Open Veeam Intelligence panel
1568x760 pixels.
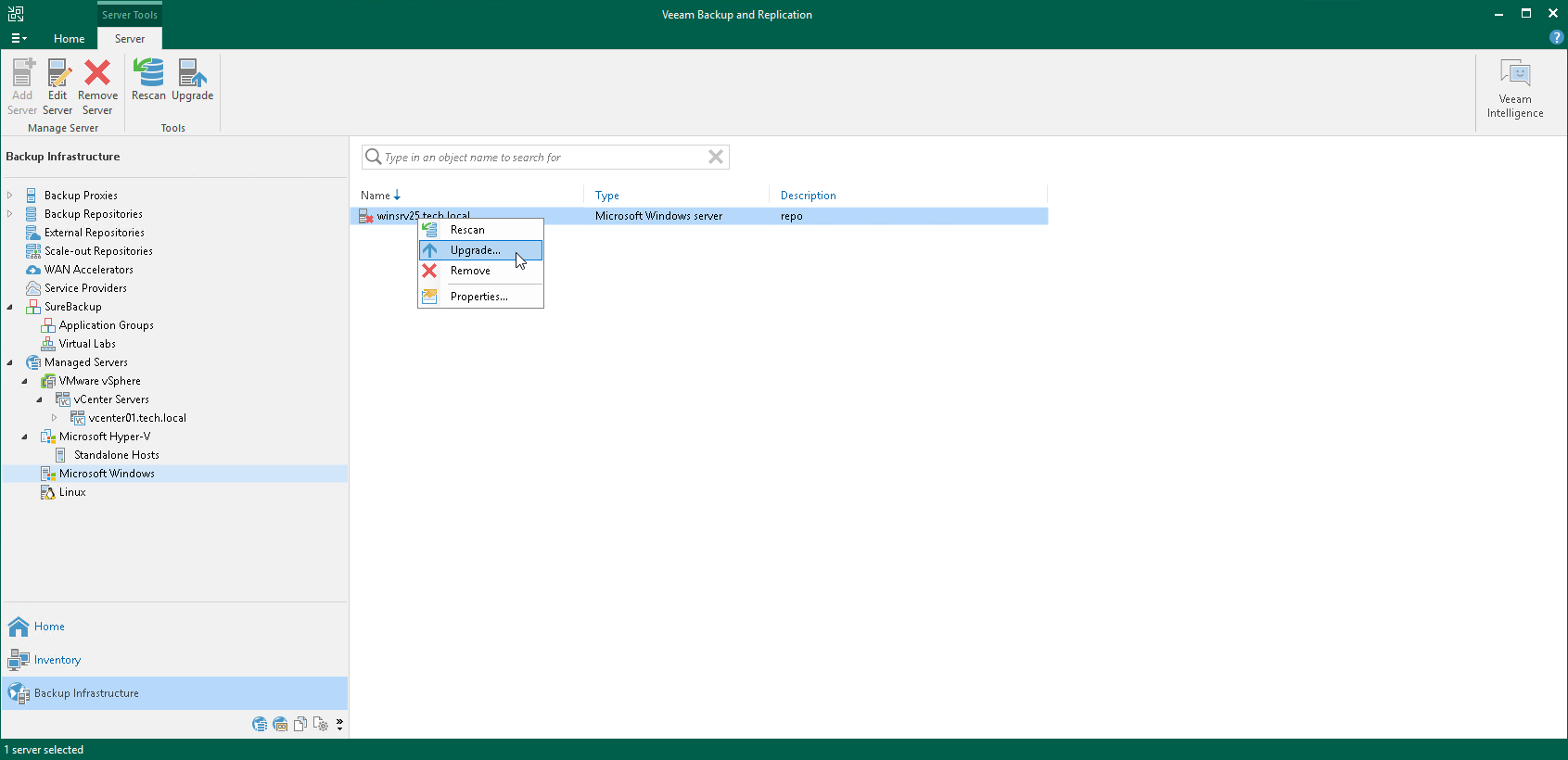pos(1515,89)
